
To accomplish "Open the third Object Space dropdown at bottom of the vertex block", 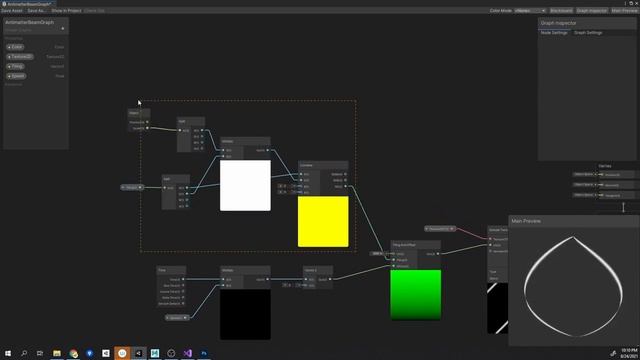I will [585, 195].
